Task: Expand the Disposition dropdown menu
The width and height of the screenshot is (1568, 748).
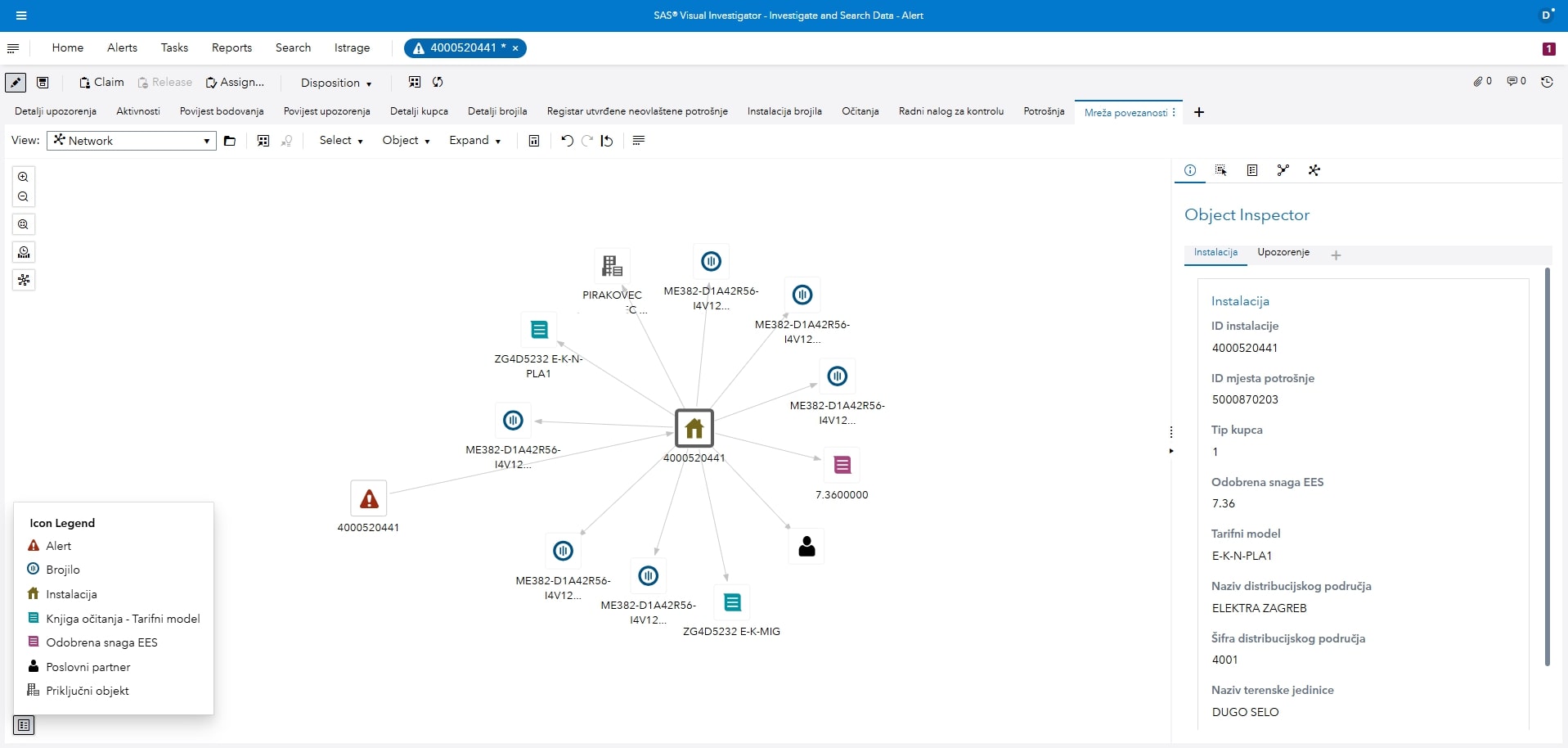Action: (335, 83)
